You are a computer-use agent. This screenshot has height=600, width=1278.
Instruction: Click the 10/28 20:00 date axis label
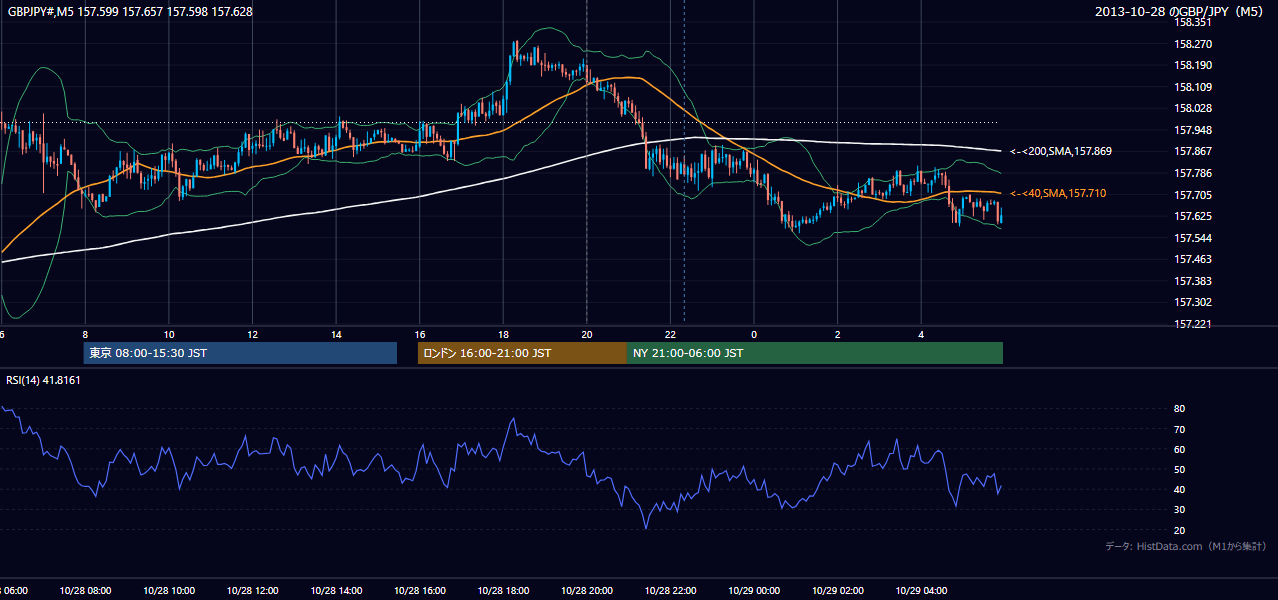[x=587, y=590]
